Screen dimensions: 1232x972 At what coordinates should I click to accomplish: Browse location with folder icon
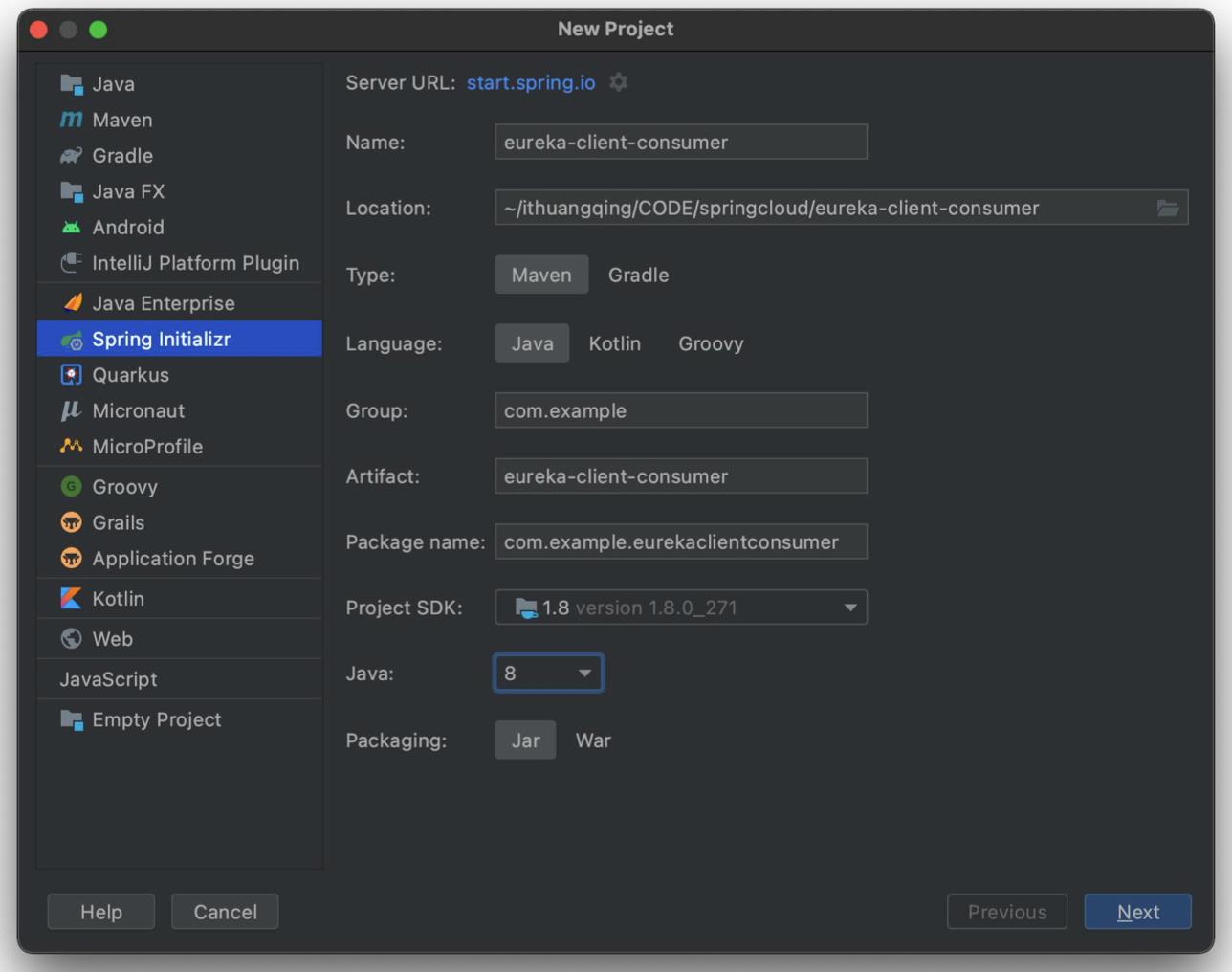[x=1167, y=208]
